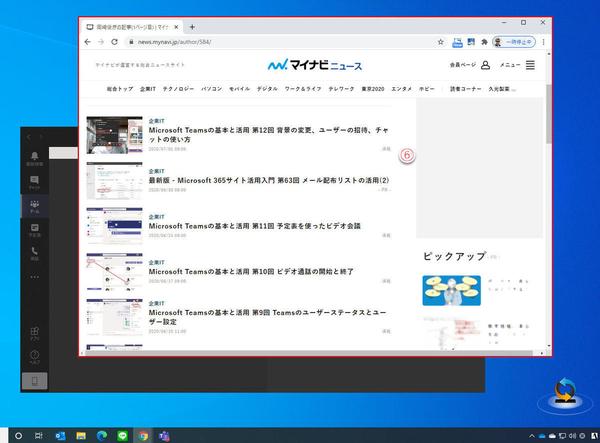This screenshot has height=443, width=600.
Task: Open ワーク&ライフ navigation item
Action: [x=303, y=89]
